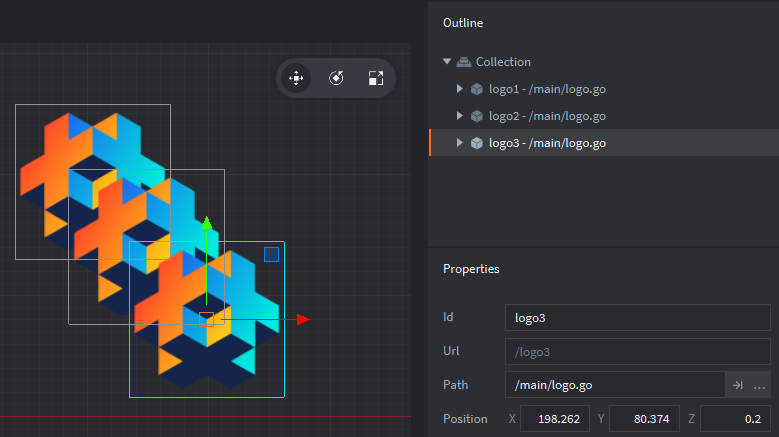Select logo2 - /main/logo.go in the Outline
Screen dimensions: 779x437
[x=547, y=116]
